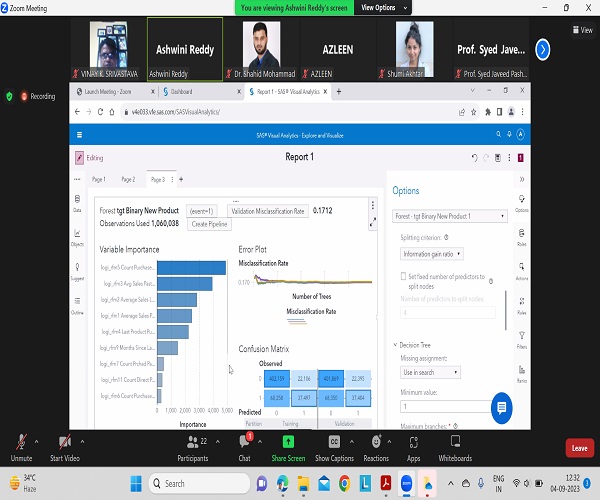Reload the browser page
This screenshot has width=600, height=500.
click(x=100, y=112)
